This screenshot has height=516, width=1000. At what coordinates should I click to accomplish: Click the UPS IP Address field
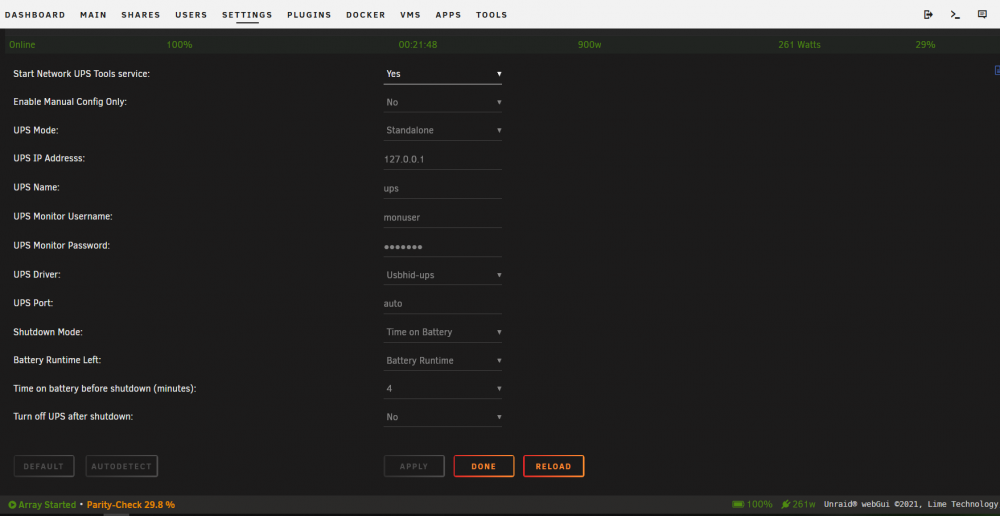pyautogui.click(x=443, y=159)
